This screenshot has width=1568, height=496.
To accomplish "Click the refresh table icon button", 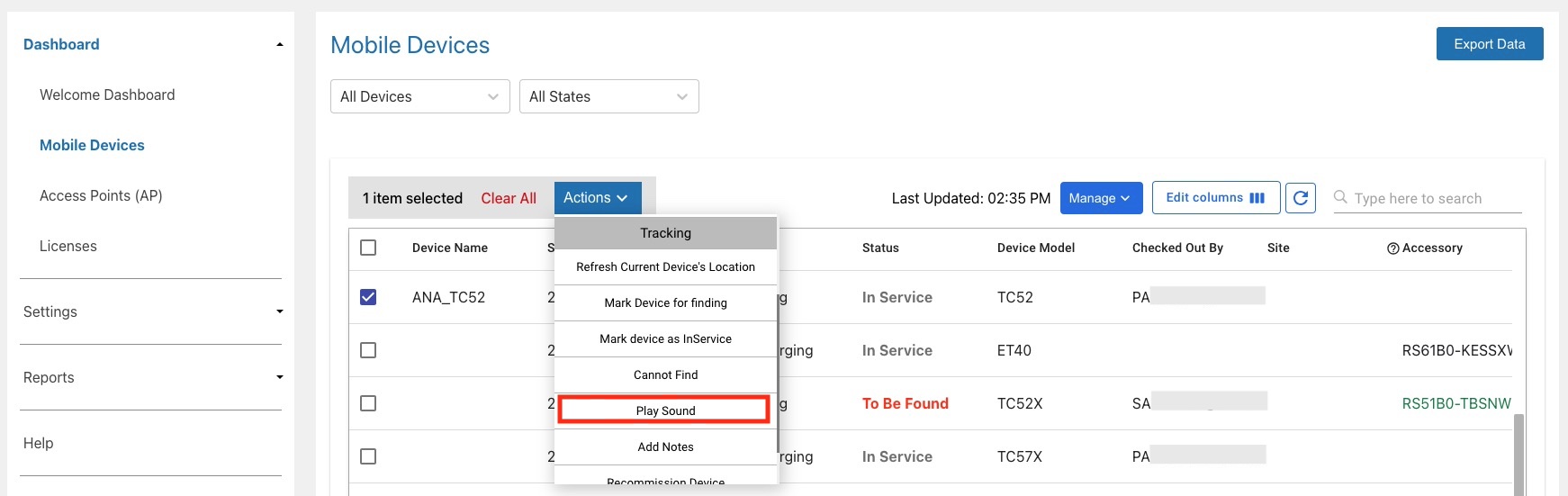I will point(1301,198).
